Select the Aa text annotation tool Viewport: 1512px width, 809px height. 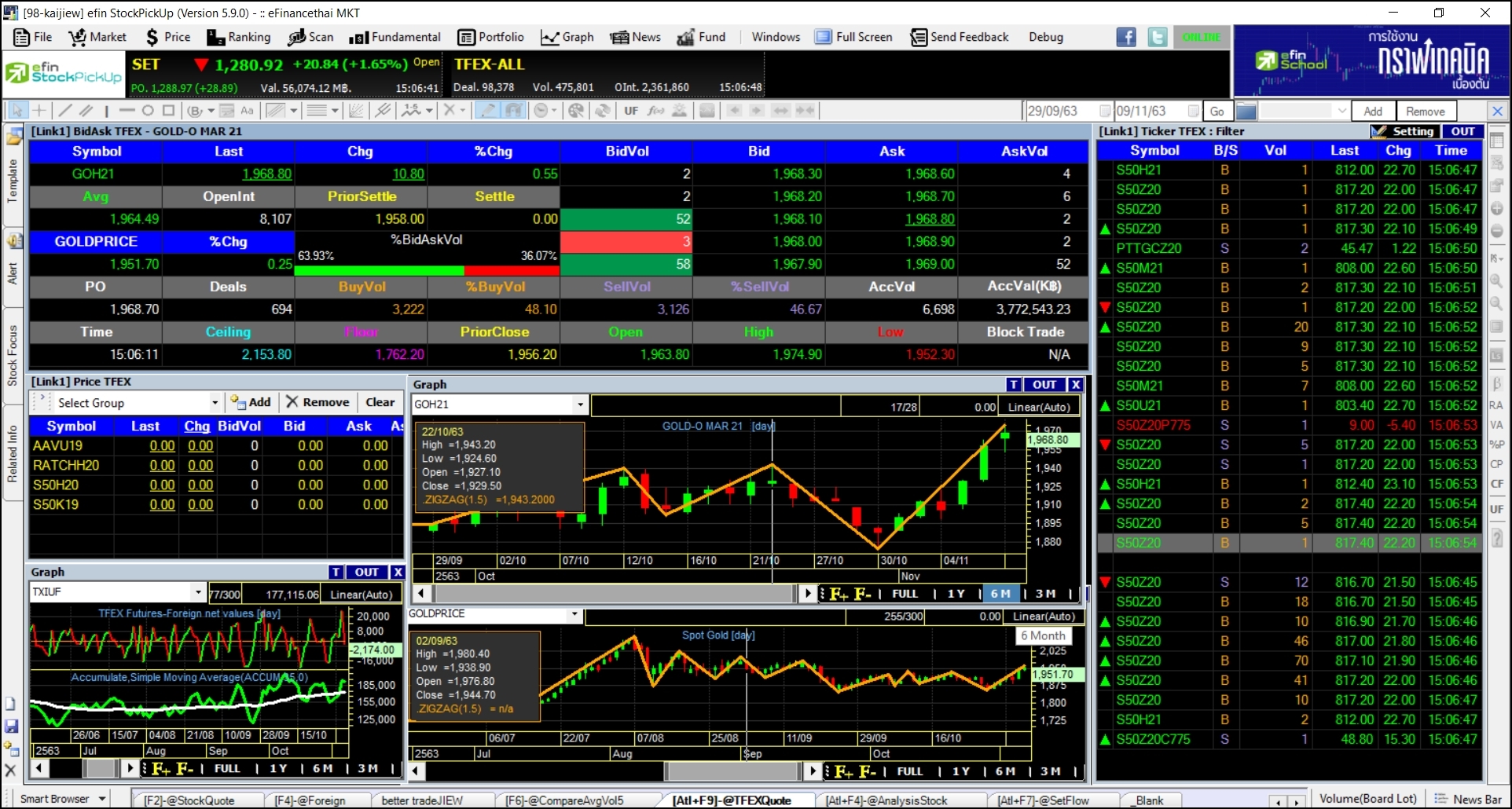click(x=247, y=111)
